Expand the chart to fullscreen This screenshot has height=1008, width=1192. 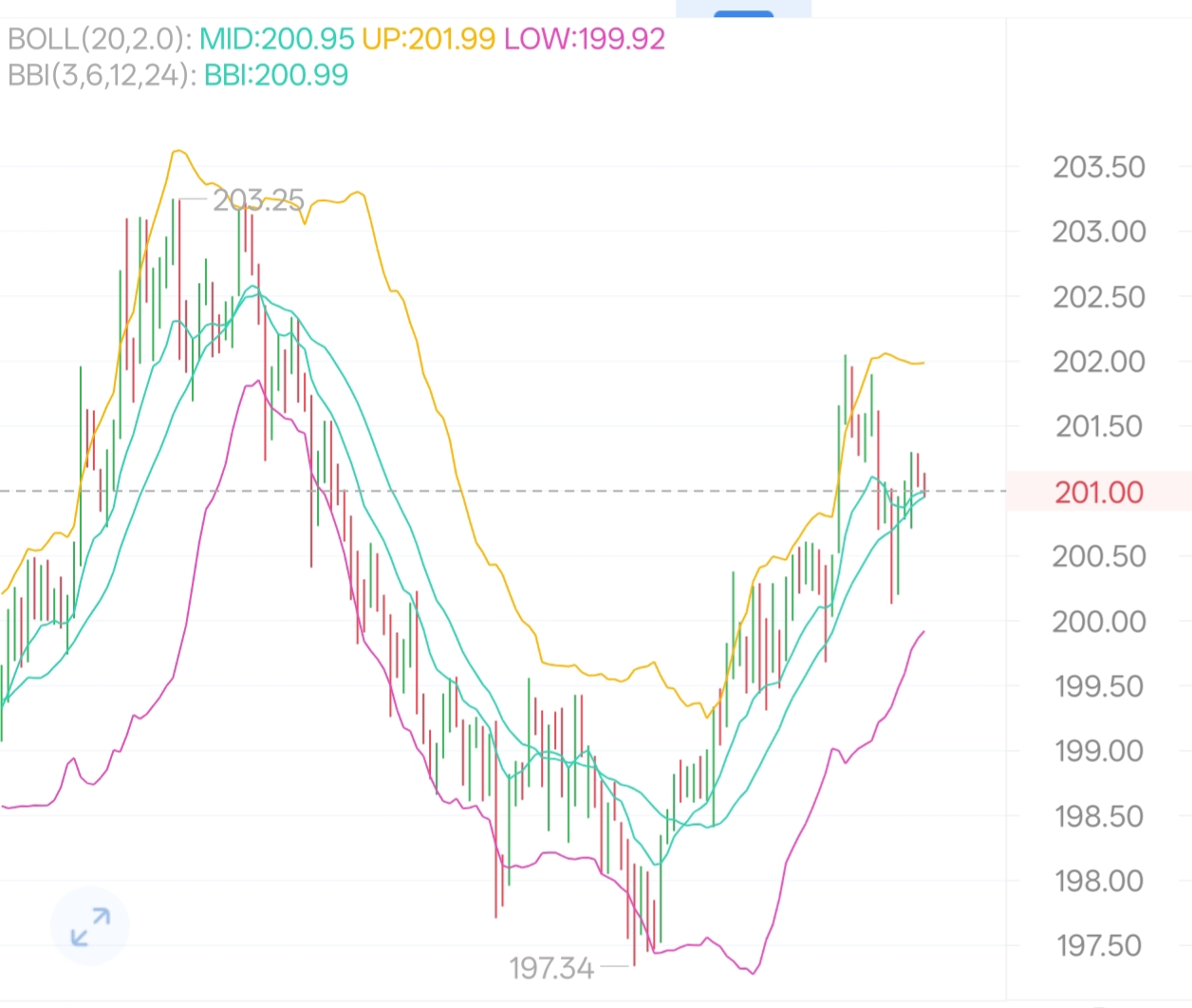pos(90,926)
